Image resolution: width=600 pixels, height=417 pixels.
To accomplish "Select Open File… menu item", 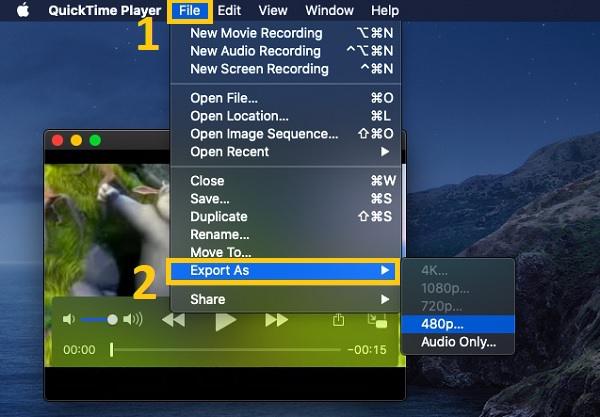I will (x=285, y=98).
